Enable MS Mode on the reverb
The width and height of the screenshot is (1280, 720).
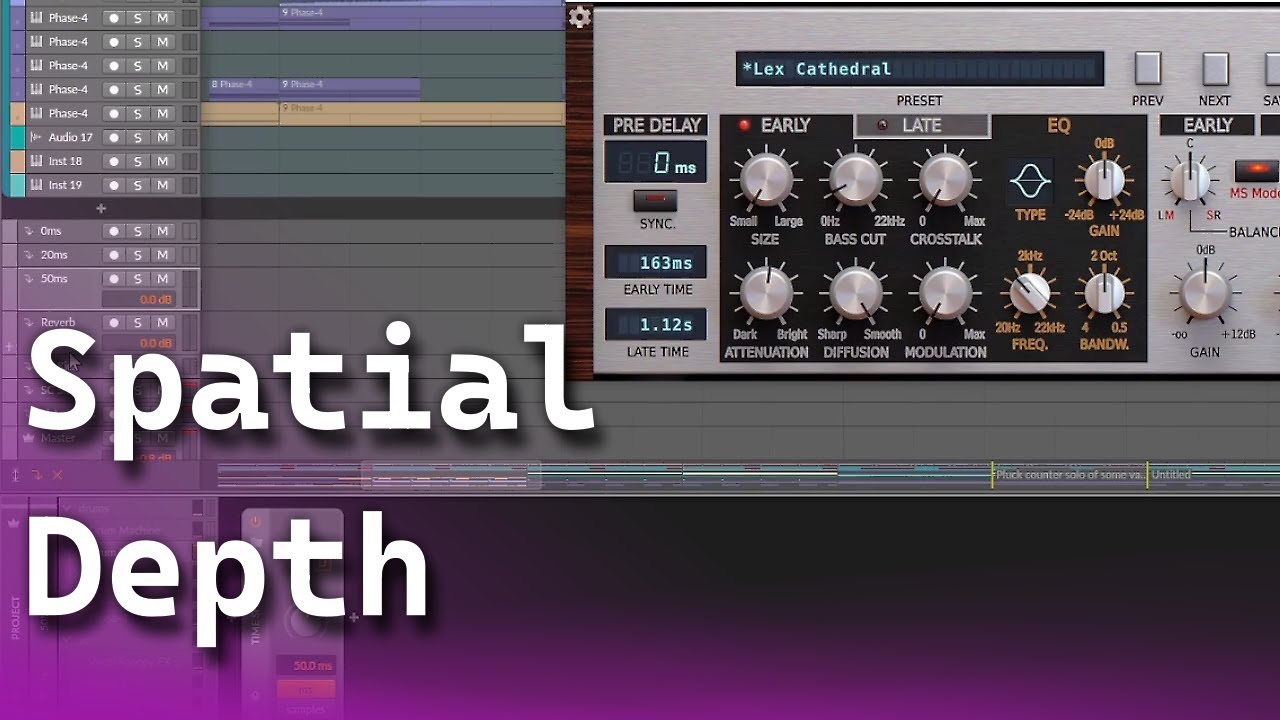1257,171
